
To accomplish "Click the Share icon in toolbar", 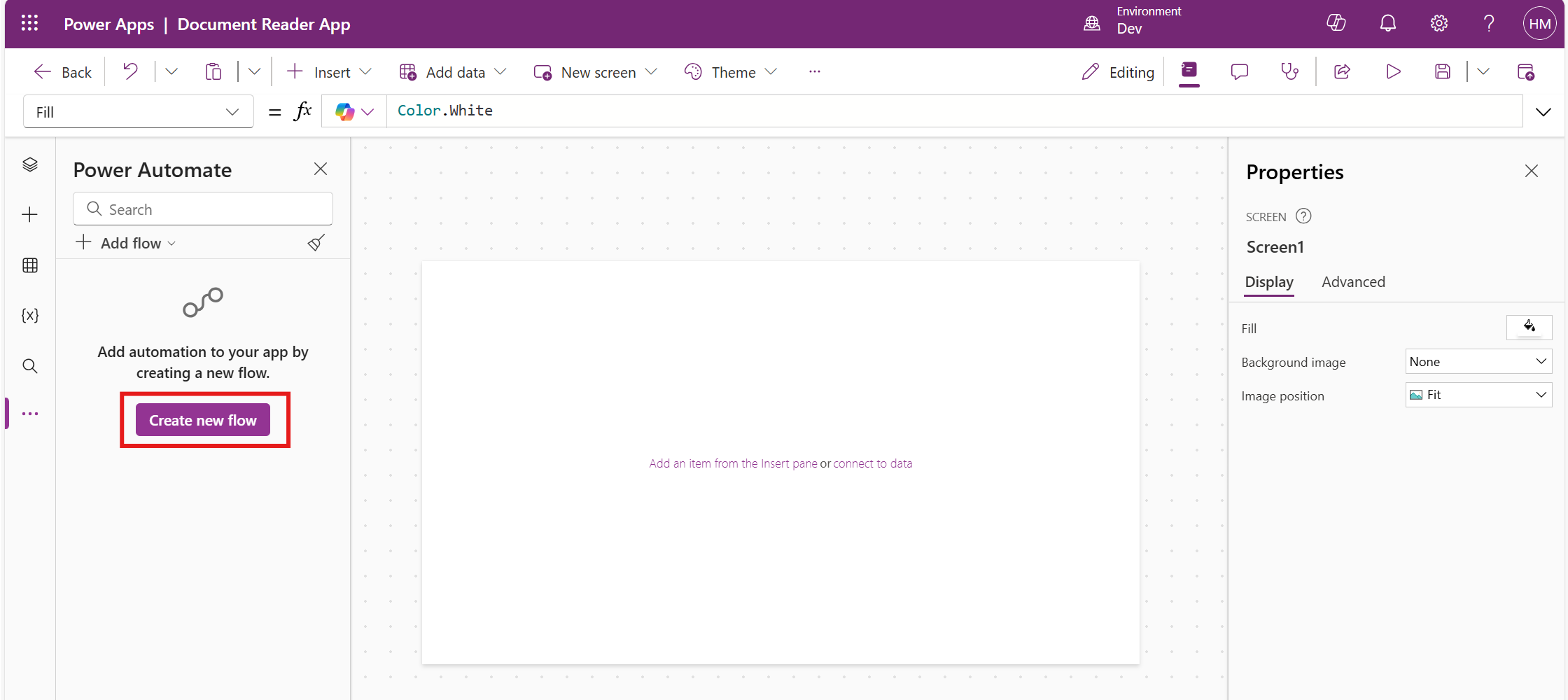I will tap(1342, 71).
